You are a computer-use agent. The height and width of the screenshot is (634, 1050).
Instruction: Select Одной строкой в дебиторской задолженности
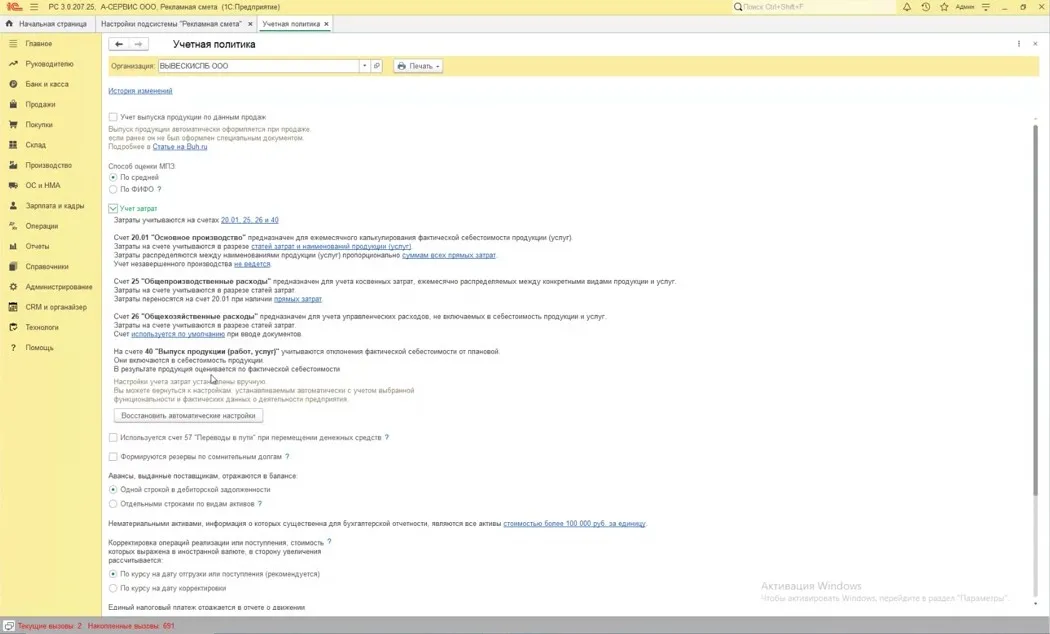click(113, 489)
